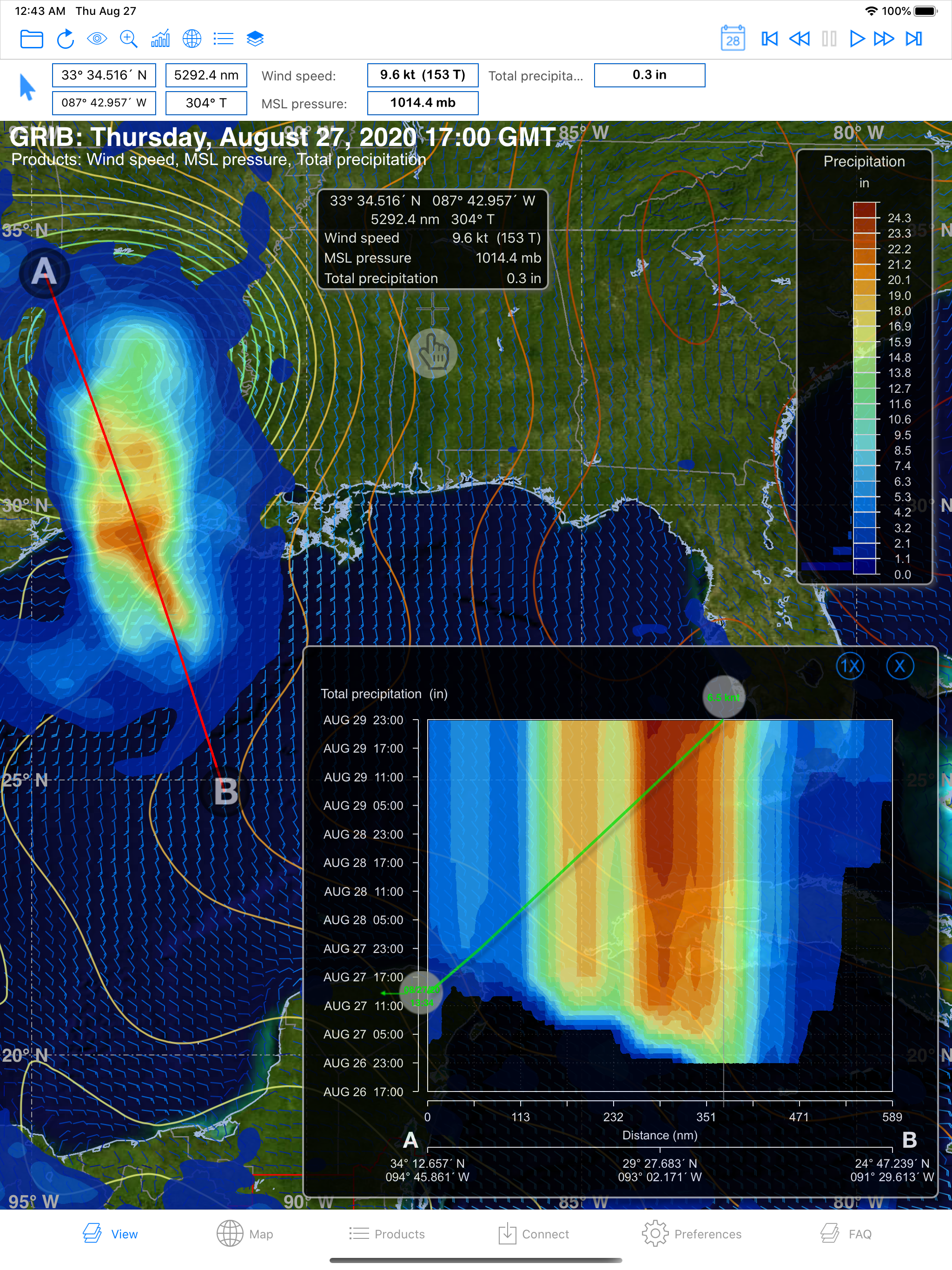952x1270 pixels.
Task: Toggle the eye visibility icon
Action: click(97, 39)
